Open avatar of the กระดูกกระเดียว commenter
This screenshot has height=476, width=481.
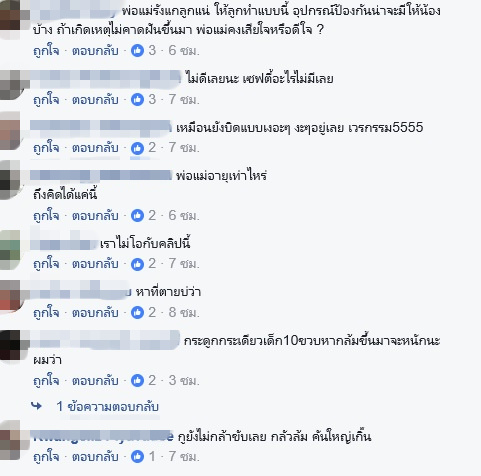[10, 345]
